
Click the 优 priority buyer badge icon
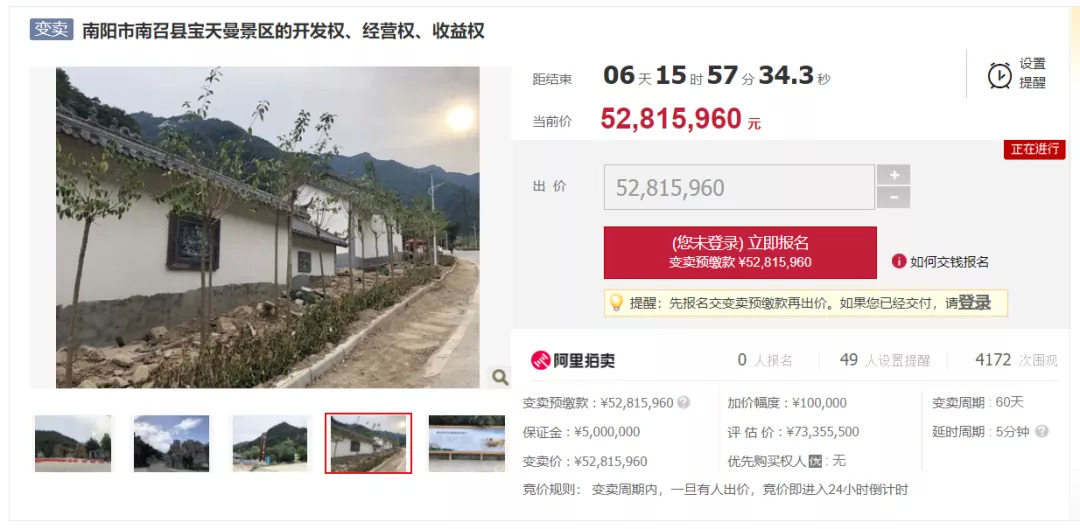click(815, 461)
